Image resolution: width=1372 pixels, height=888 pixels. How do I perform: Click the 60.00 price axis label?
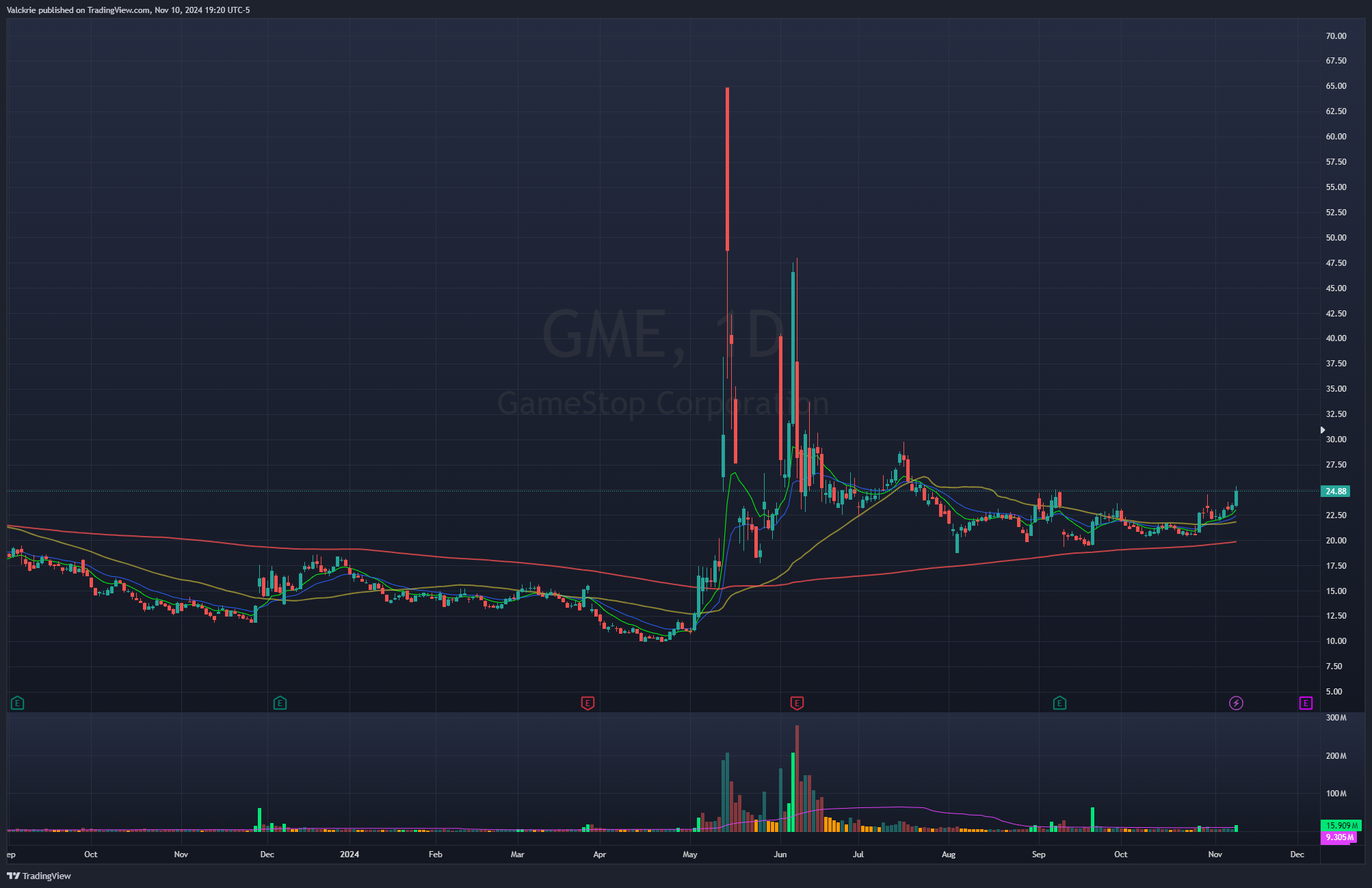tap(1336, 137)
